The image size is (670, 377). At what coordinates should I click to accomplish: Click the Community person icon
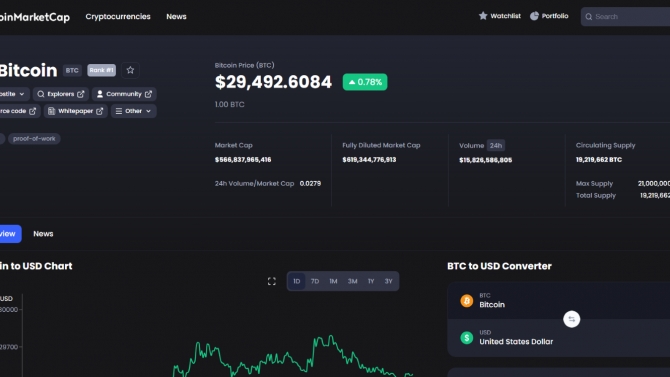click(100, 94)
